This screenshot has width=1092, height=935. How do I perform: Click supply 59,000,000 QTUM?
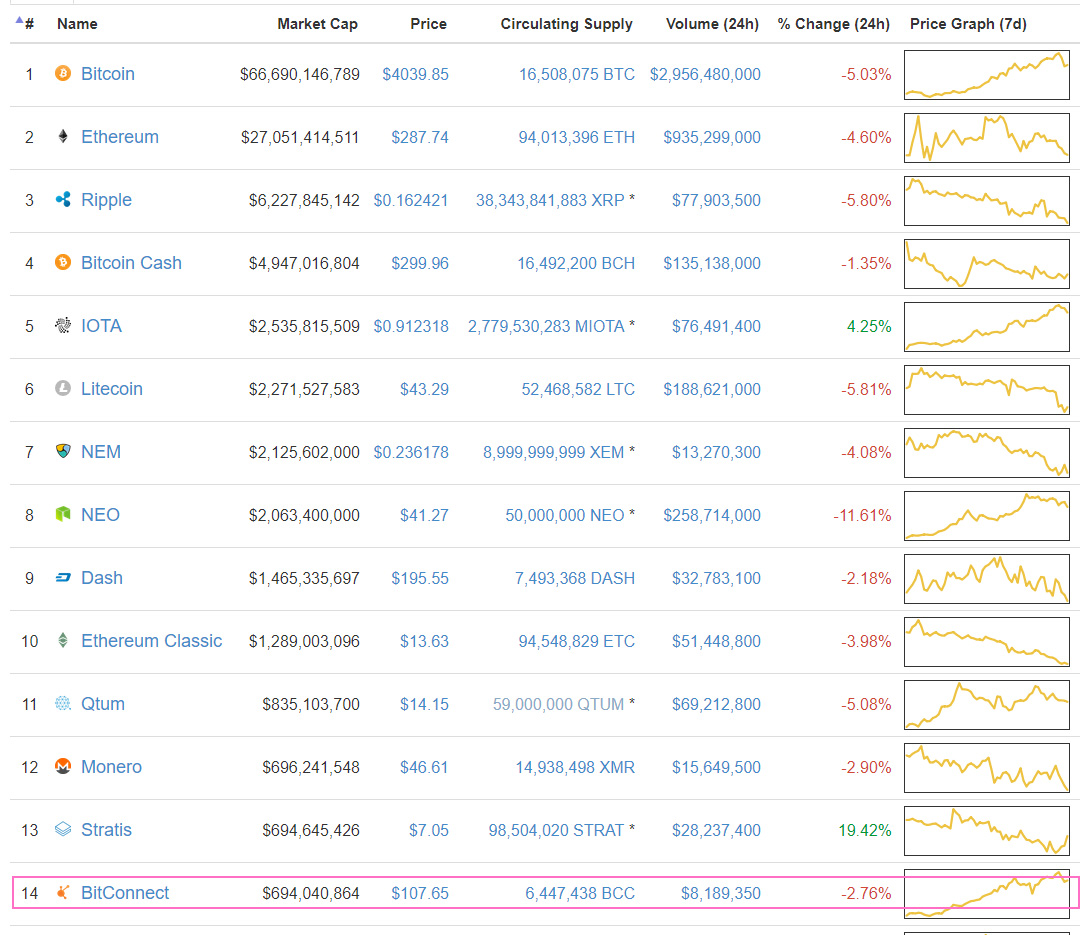click(559, 705)
